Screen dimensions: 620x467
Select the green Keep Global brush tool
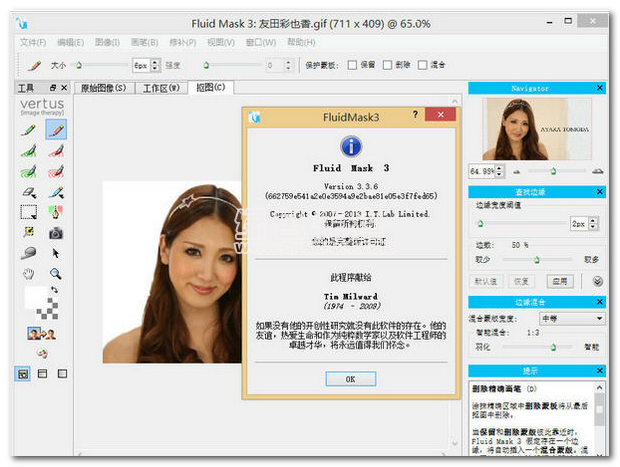click(28, 172)
